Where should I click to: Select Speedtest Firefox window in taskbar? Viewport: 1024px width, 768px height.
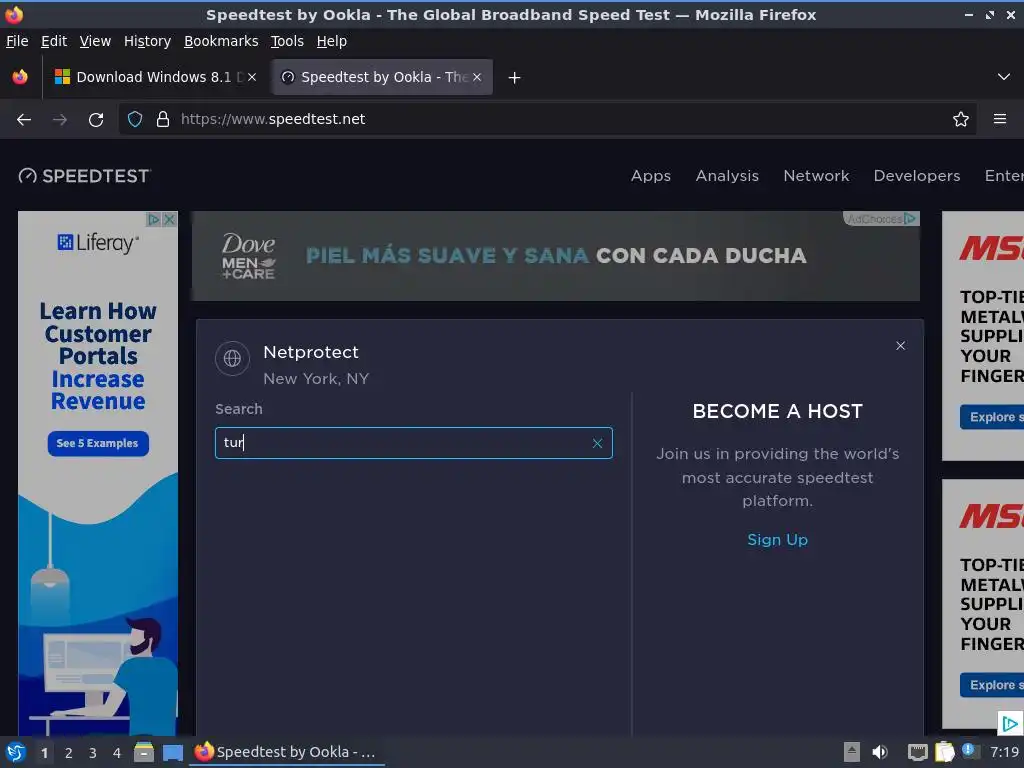[x=287, y=752]
